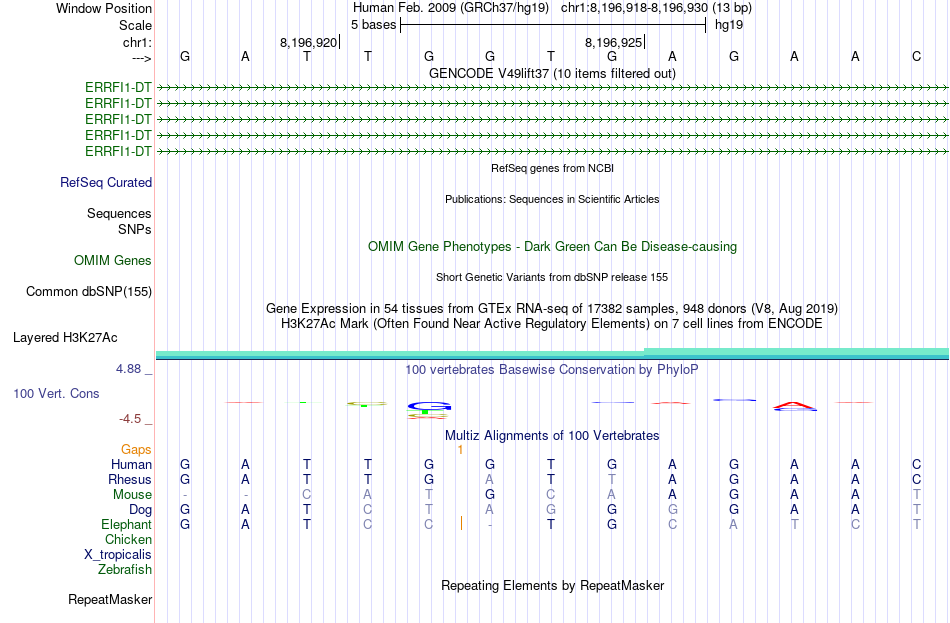This screenshot has height=623, width=950.
Task: Click the Human Feb. 2009 (GRCh37/hg19) title
Action: point(451,8)
